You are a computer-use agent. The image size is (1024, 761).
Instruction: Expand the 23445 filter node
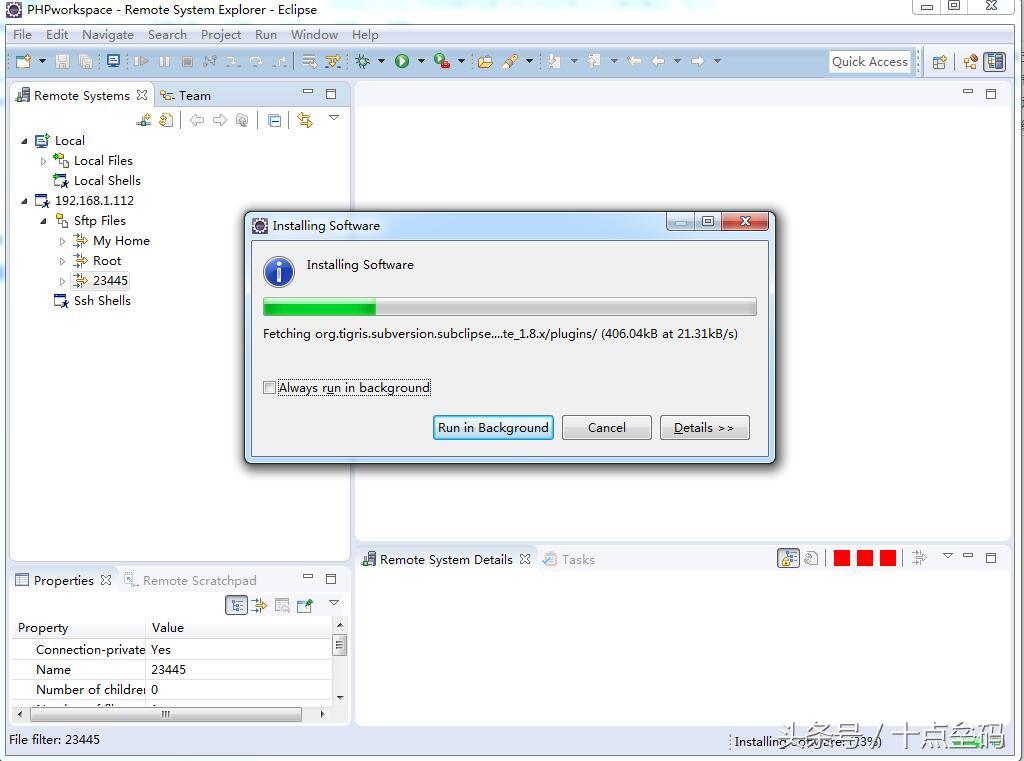pos(62,281)
